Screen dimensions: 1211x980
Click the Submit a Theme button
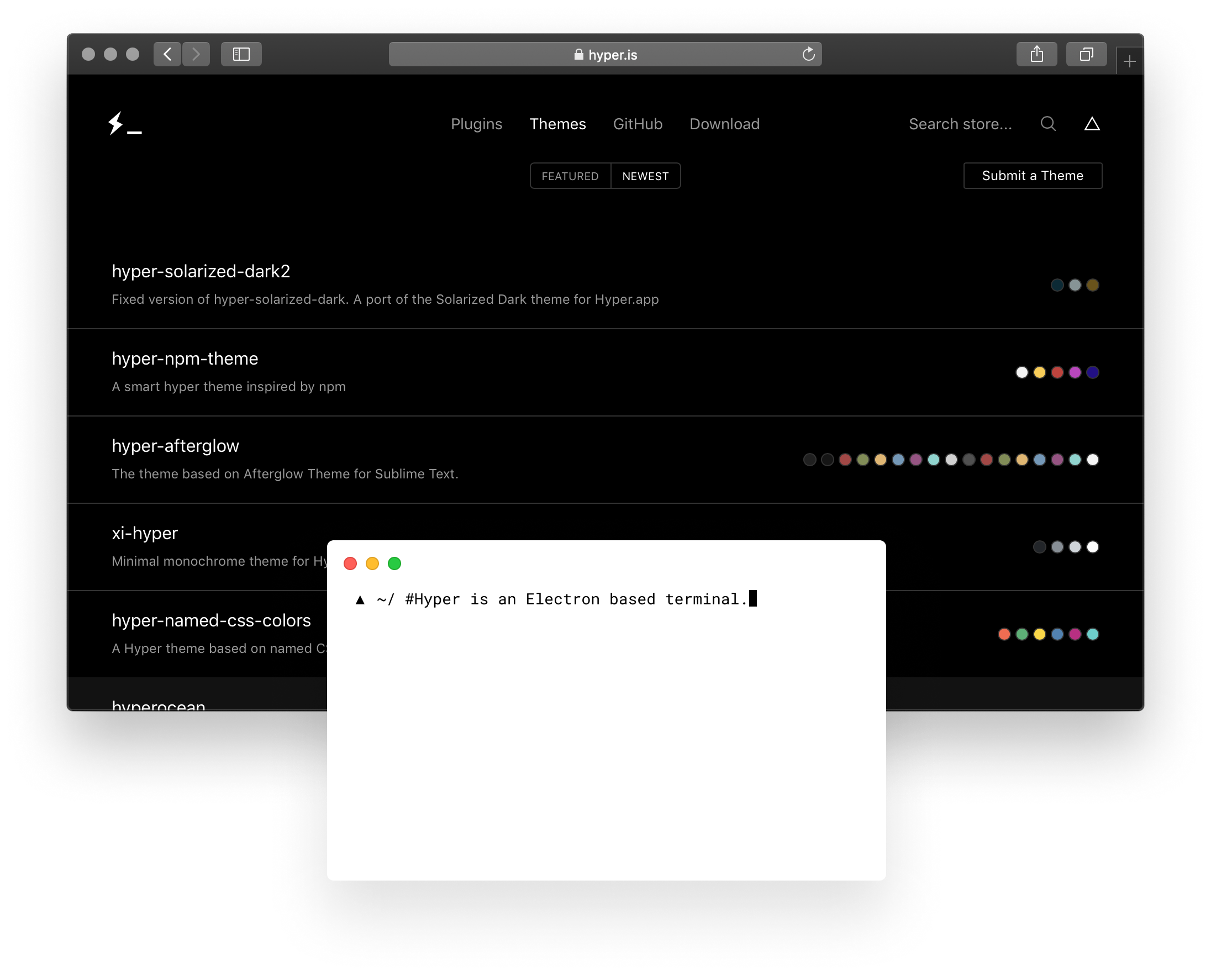click(1032, 176)
